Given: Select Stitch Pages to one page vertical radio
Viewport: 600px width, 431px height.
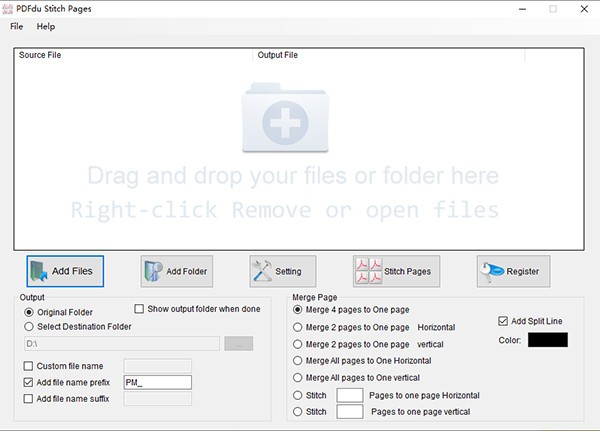Looking at the screenshot, I should (x=297, y=412).
